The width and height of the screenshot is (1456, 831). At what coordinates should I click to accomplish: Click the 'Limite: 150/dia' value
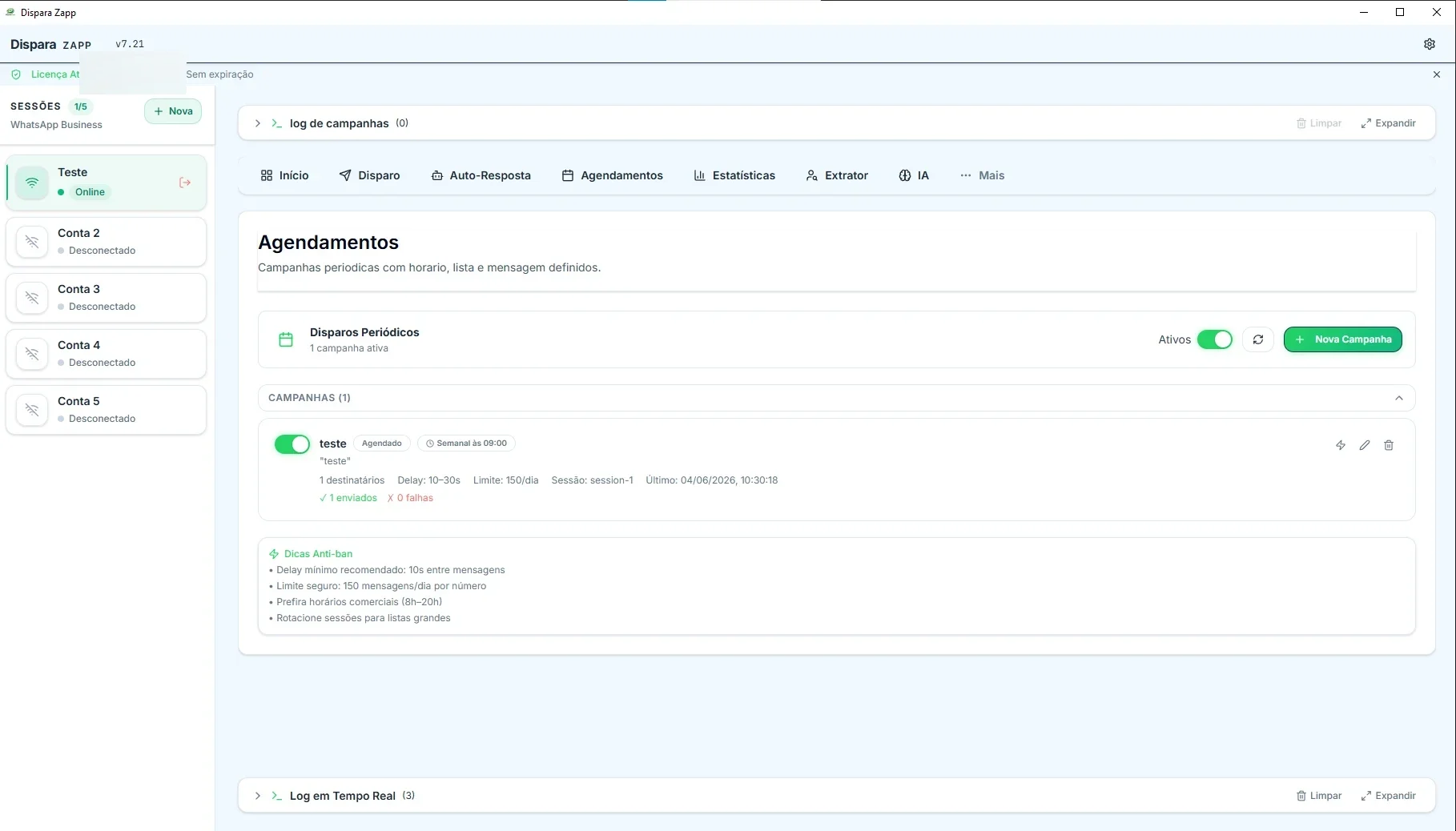(505, 480)
